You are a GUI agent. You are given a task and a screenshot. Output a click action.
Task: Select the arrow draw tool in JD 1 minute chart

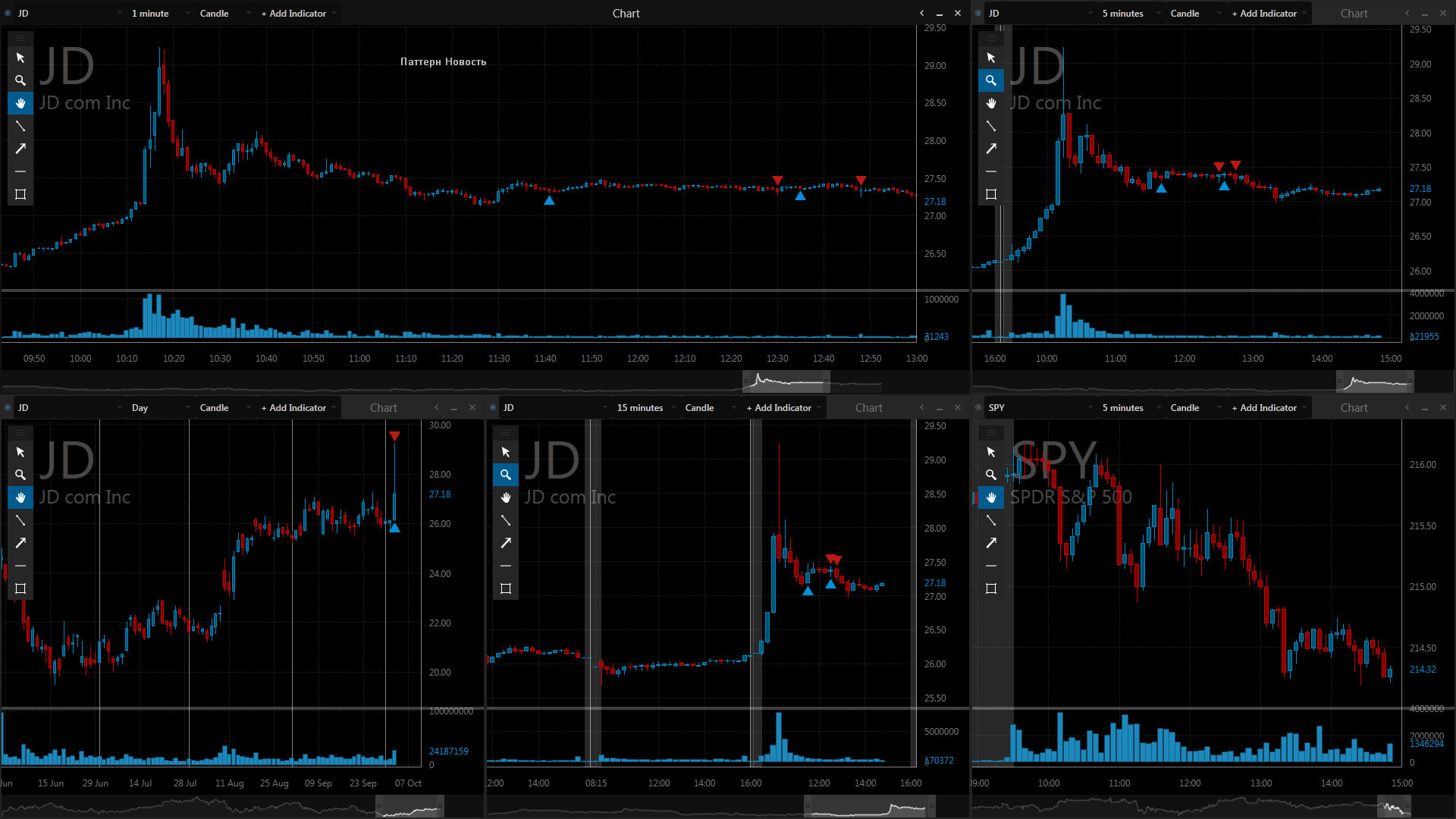pos(20,149)
